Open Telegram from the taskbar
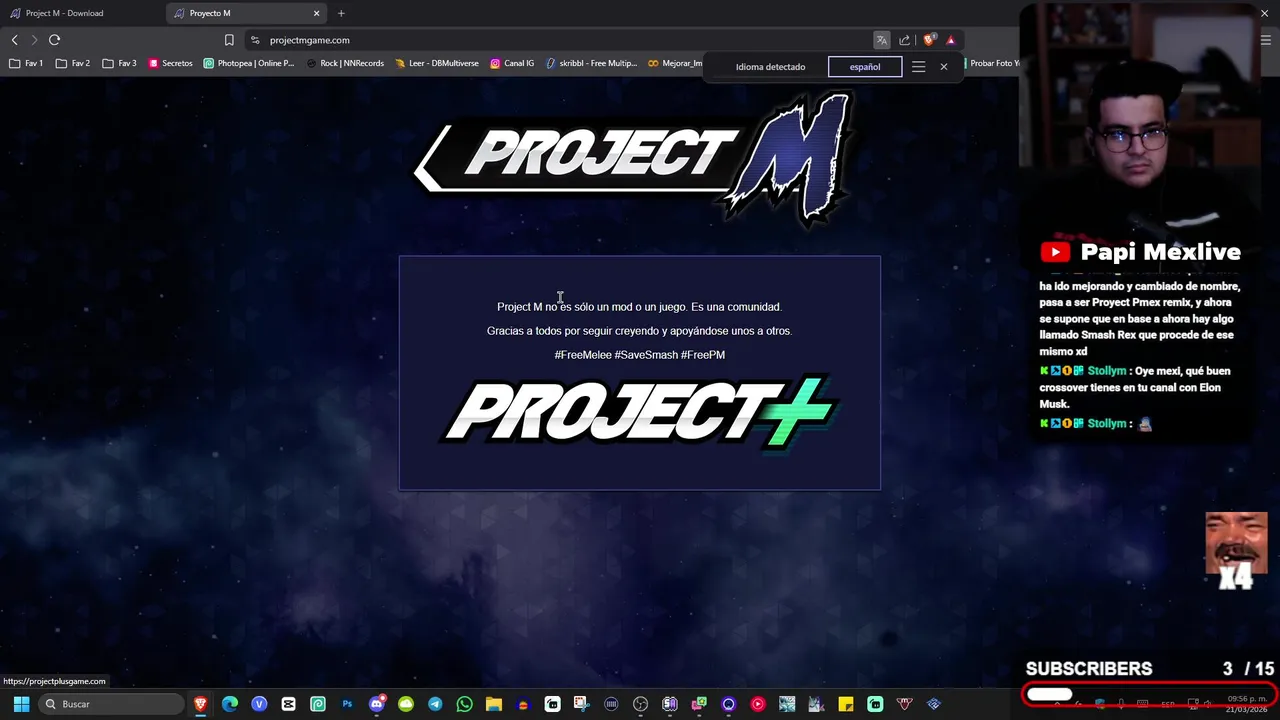Screen dimensions: 1280x720 (435, 704)
